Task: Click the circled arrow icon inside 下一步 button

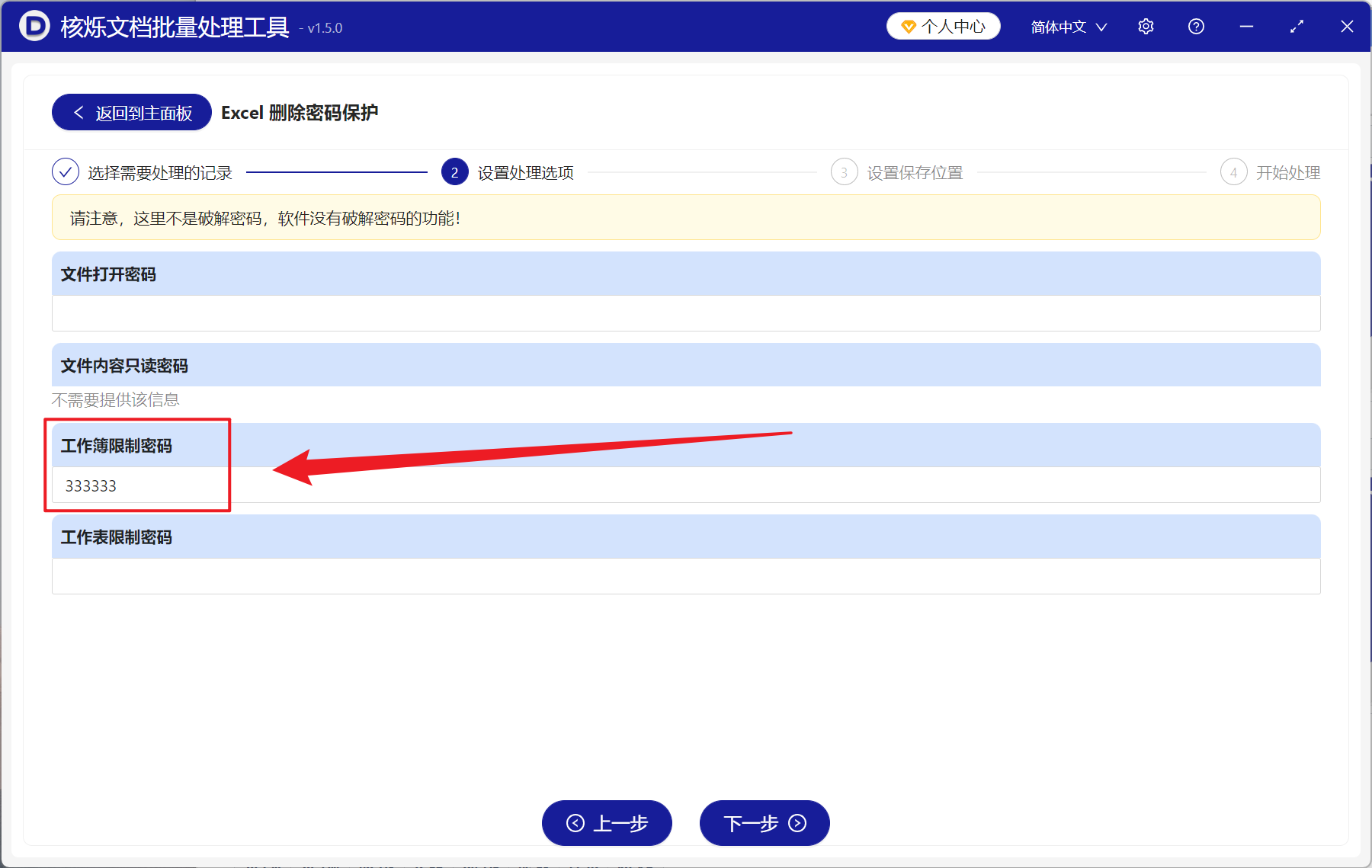Action: coord(797,824)
